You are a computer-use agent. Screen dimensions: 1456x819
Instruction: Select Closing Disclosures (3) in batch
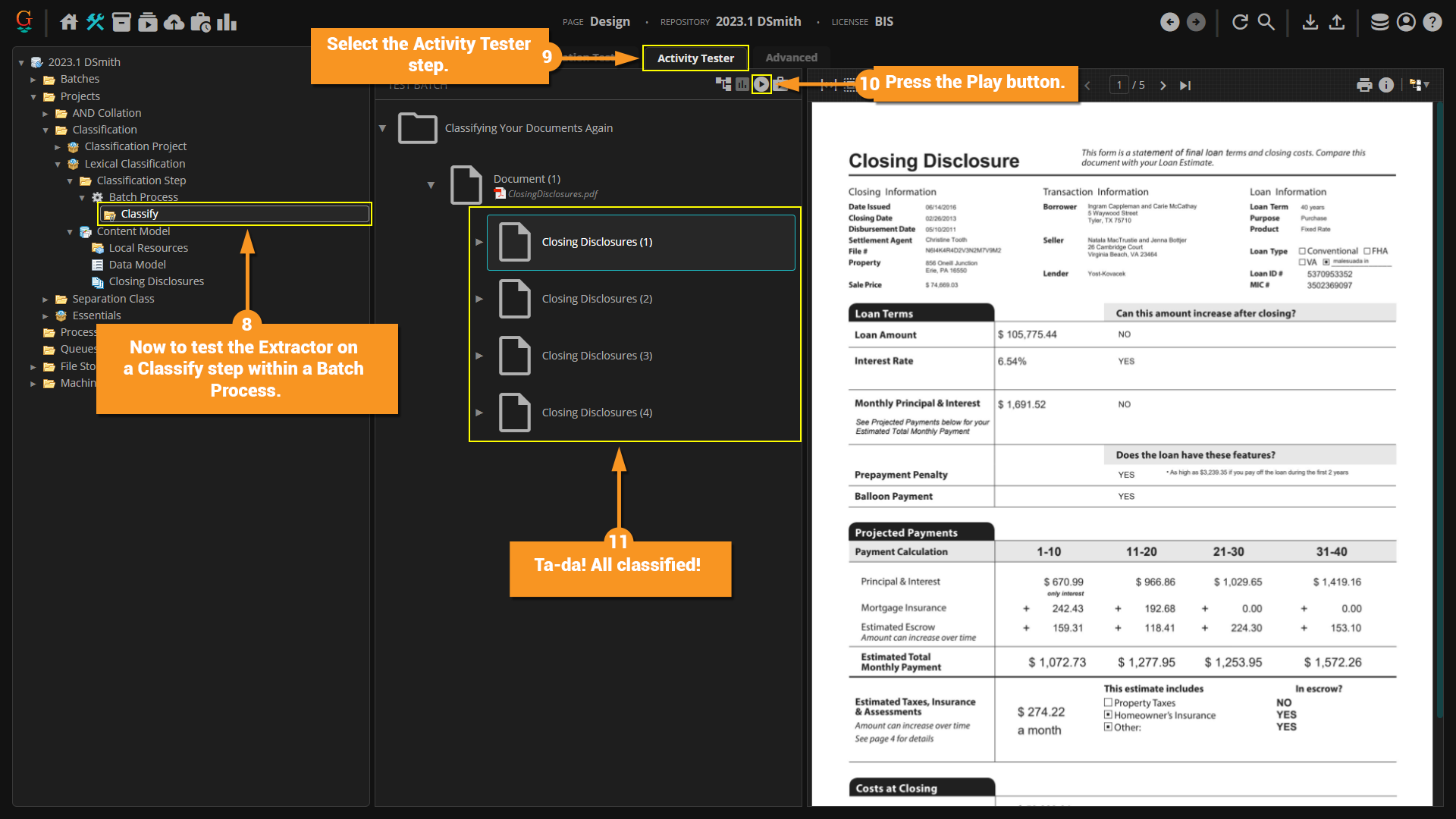pyautogui.click(x=597, y=356)
